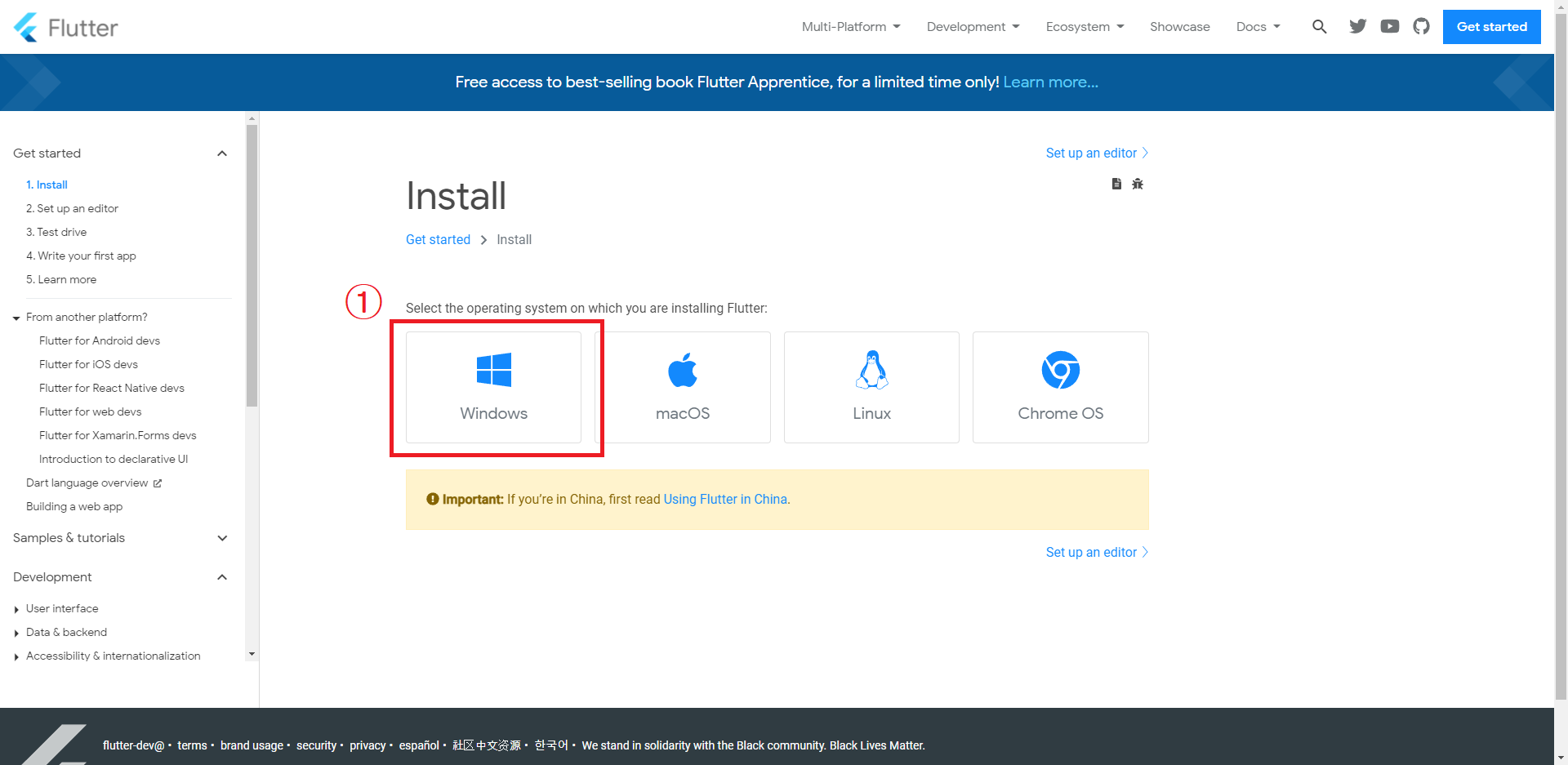1568x765 pixels.
Task: Click the top Set up an editor link
Action: (1097, 153)
